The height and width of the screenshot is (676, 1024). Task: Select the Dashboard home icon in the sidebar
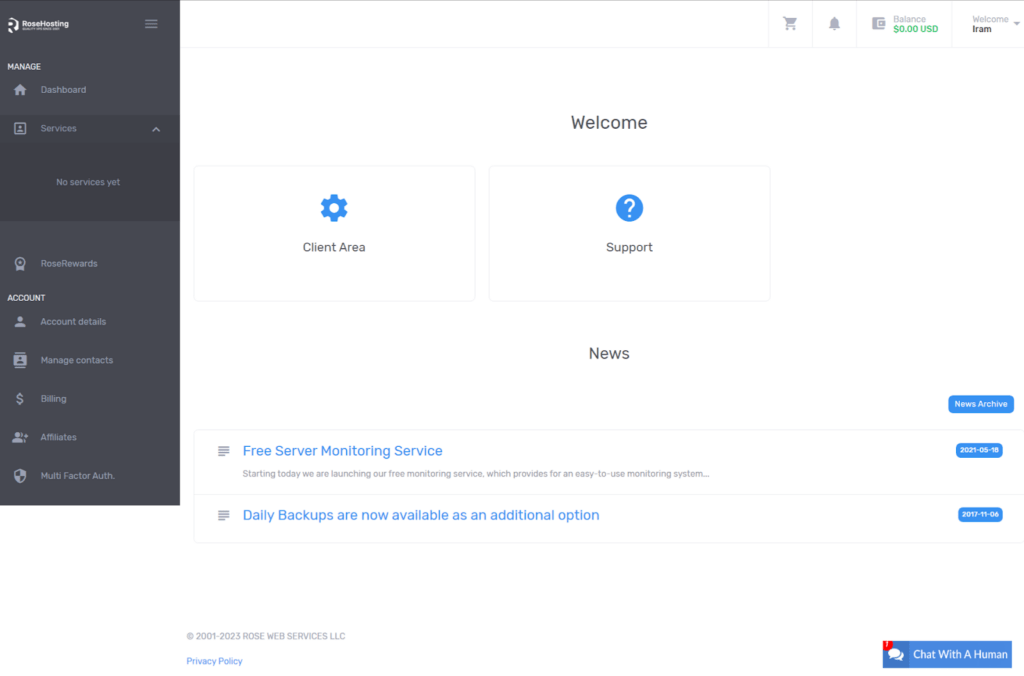(20, 89)
